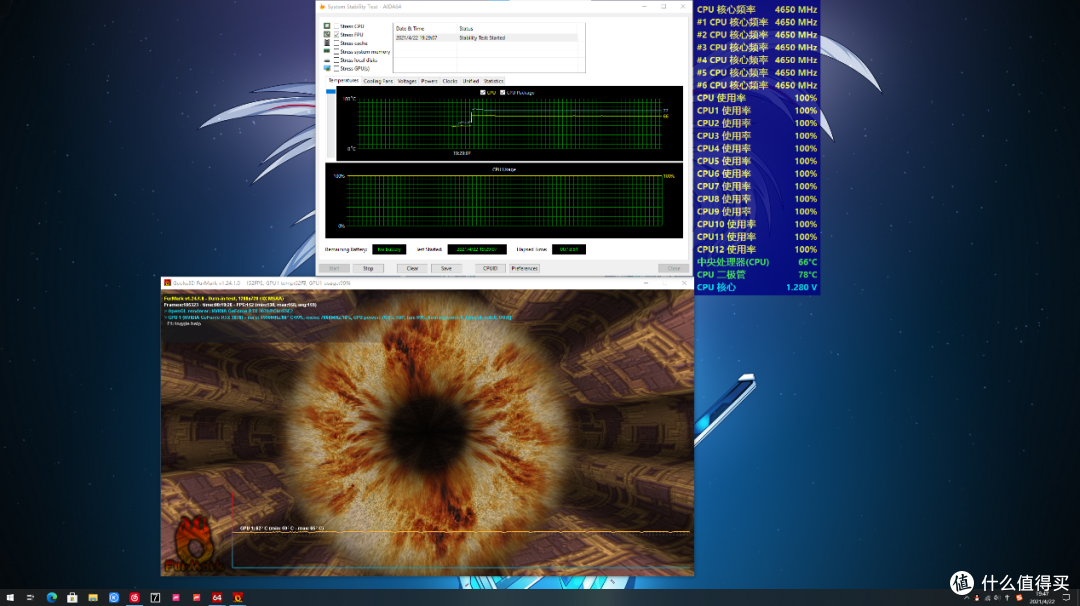Check the Stress local disks option
Image resolution: width=1080 pixels, height=606 pixels.
pyautogui.click(x=336, y=60)
